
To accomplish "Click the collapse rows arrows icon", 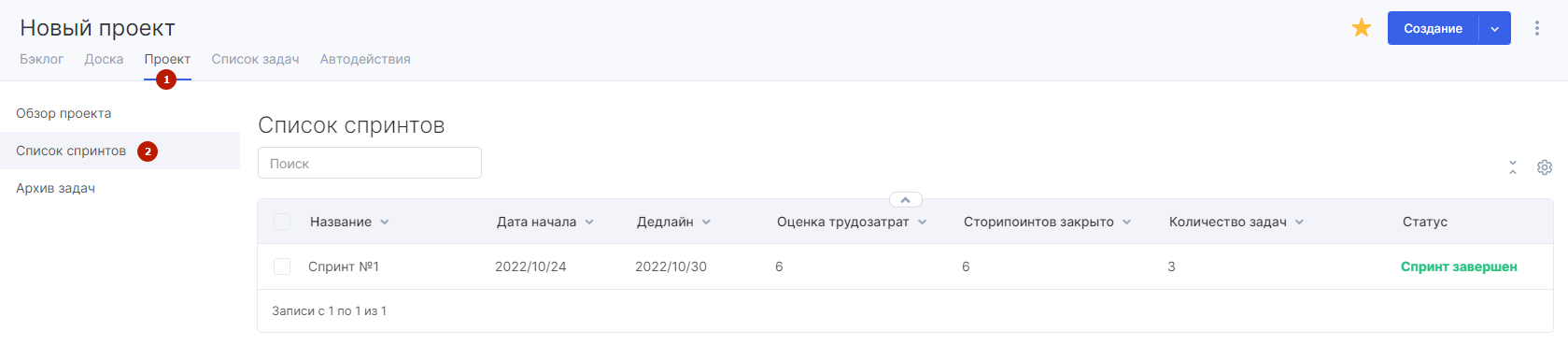I will point(1513,167).
